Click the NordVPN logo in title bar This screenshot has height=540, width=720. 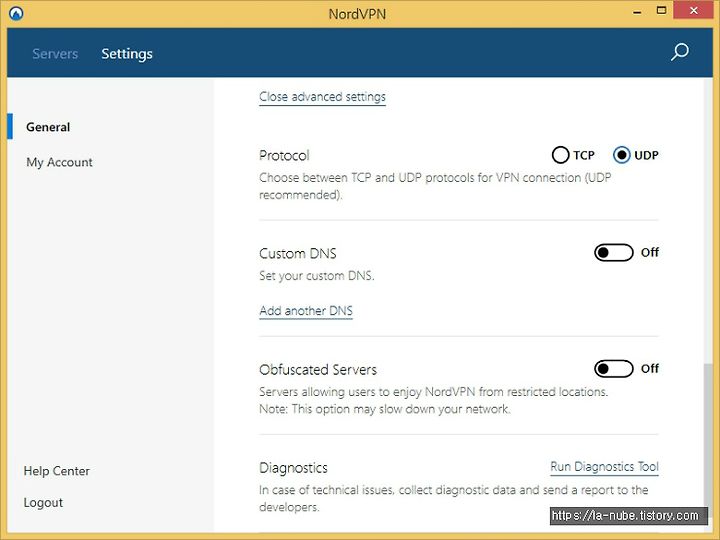click(16, 13)
